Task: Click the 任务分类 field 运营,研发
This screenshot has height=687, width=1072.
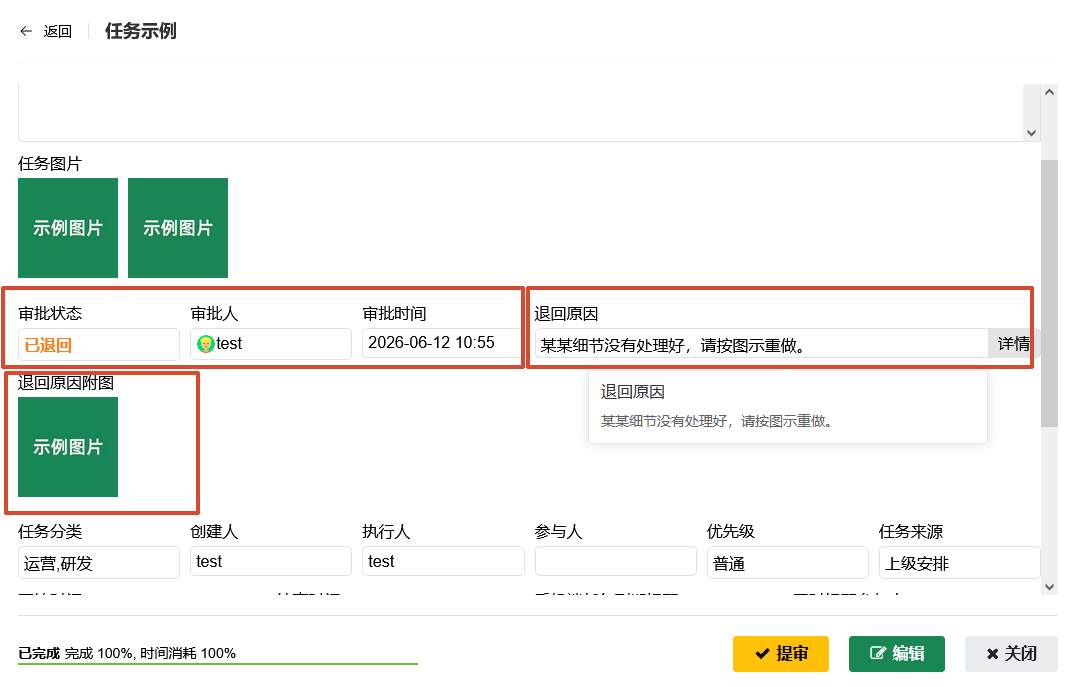Action: tap(98, 563)
